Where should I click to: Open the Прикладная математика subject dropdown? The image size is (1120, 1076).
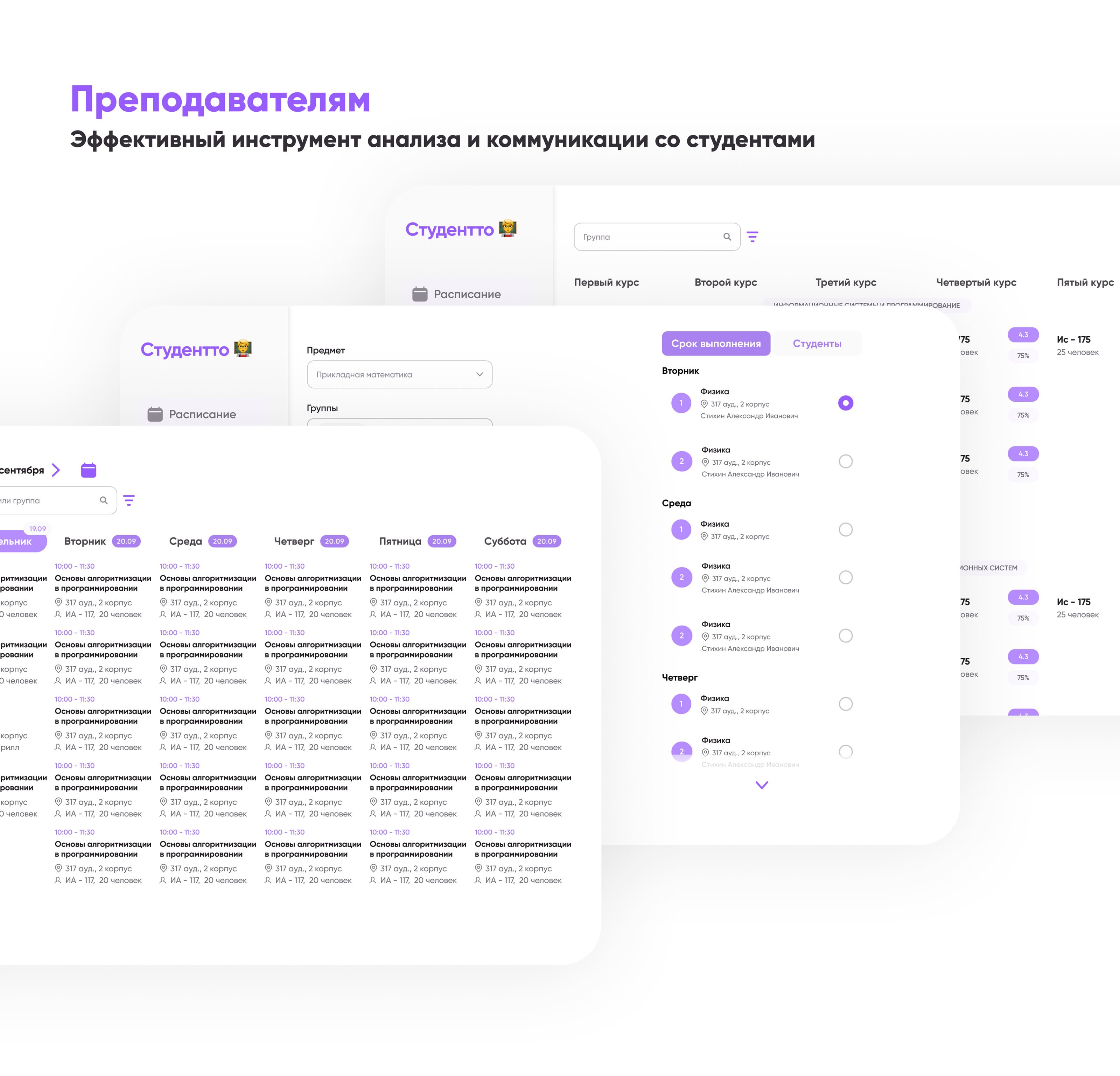coord(399,374)
